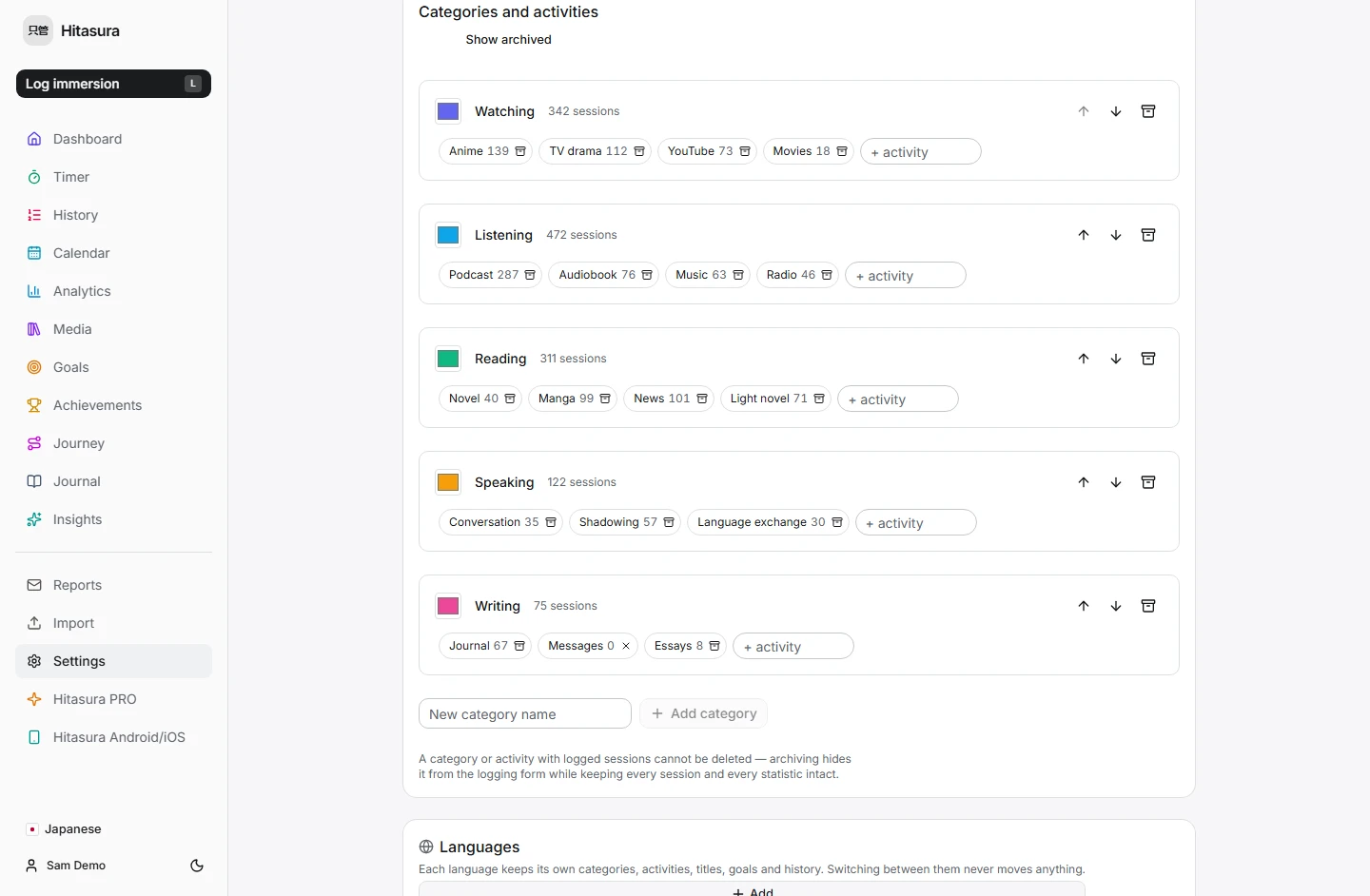Screen dimensions: 1370x896
Task: Archive the YouTube activity
Action: pos(745,151)
